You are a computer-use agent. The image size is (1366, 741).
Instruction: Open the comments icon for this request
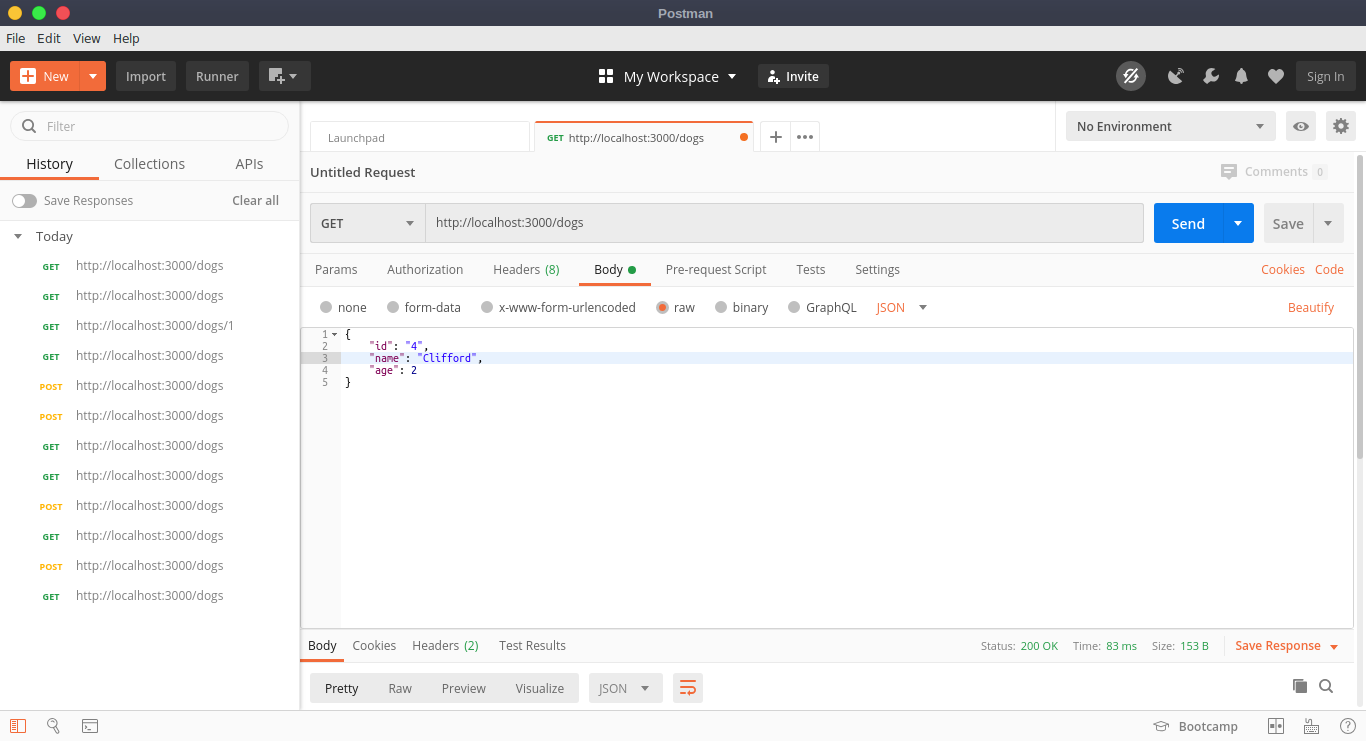(1229, 172)
